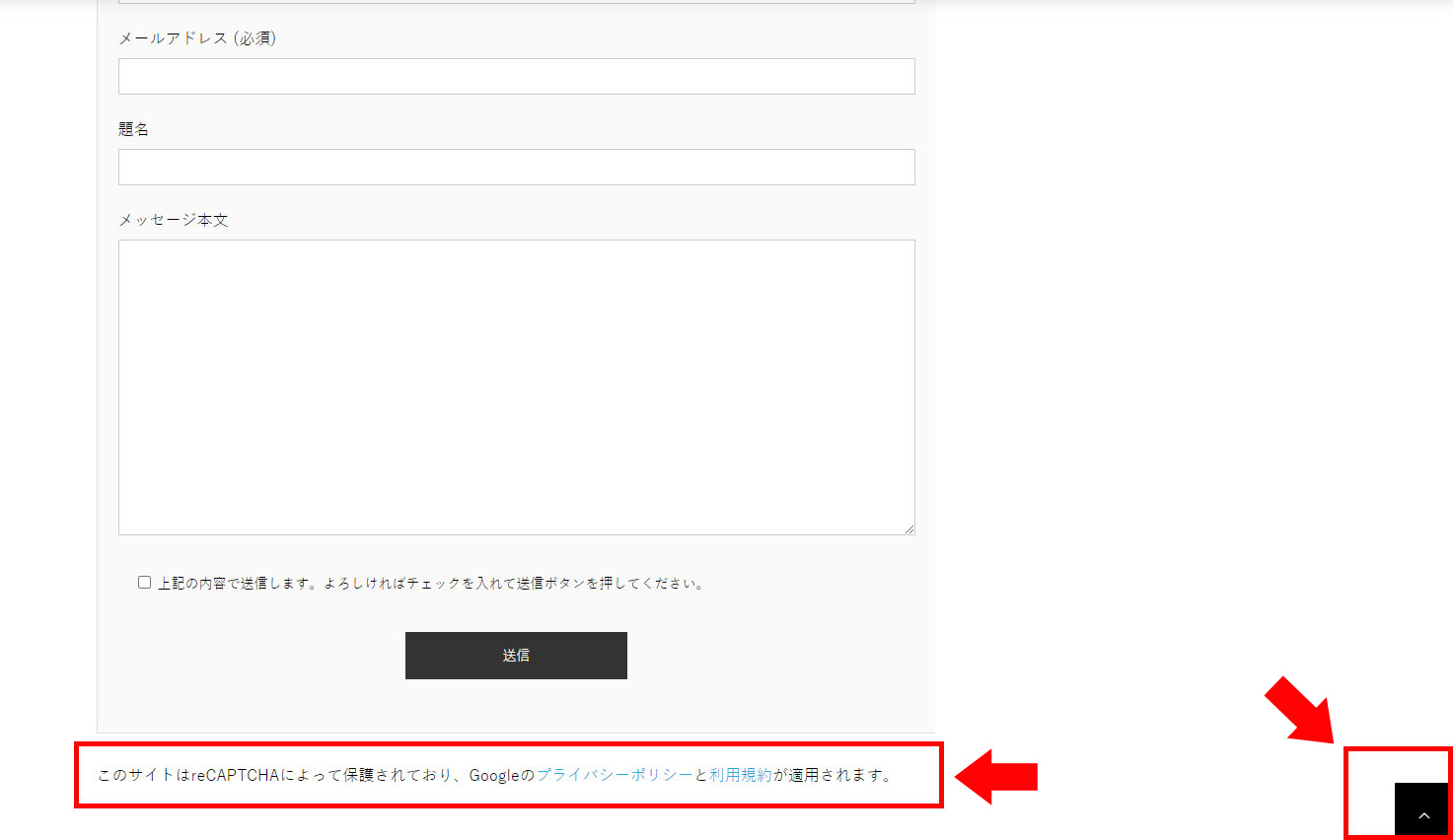
Task: Click the red arrow pointing left at reCAPTCHA notice
Action: pyautogui.click(x=996, y=777)
